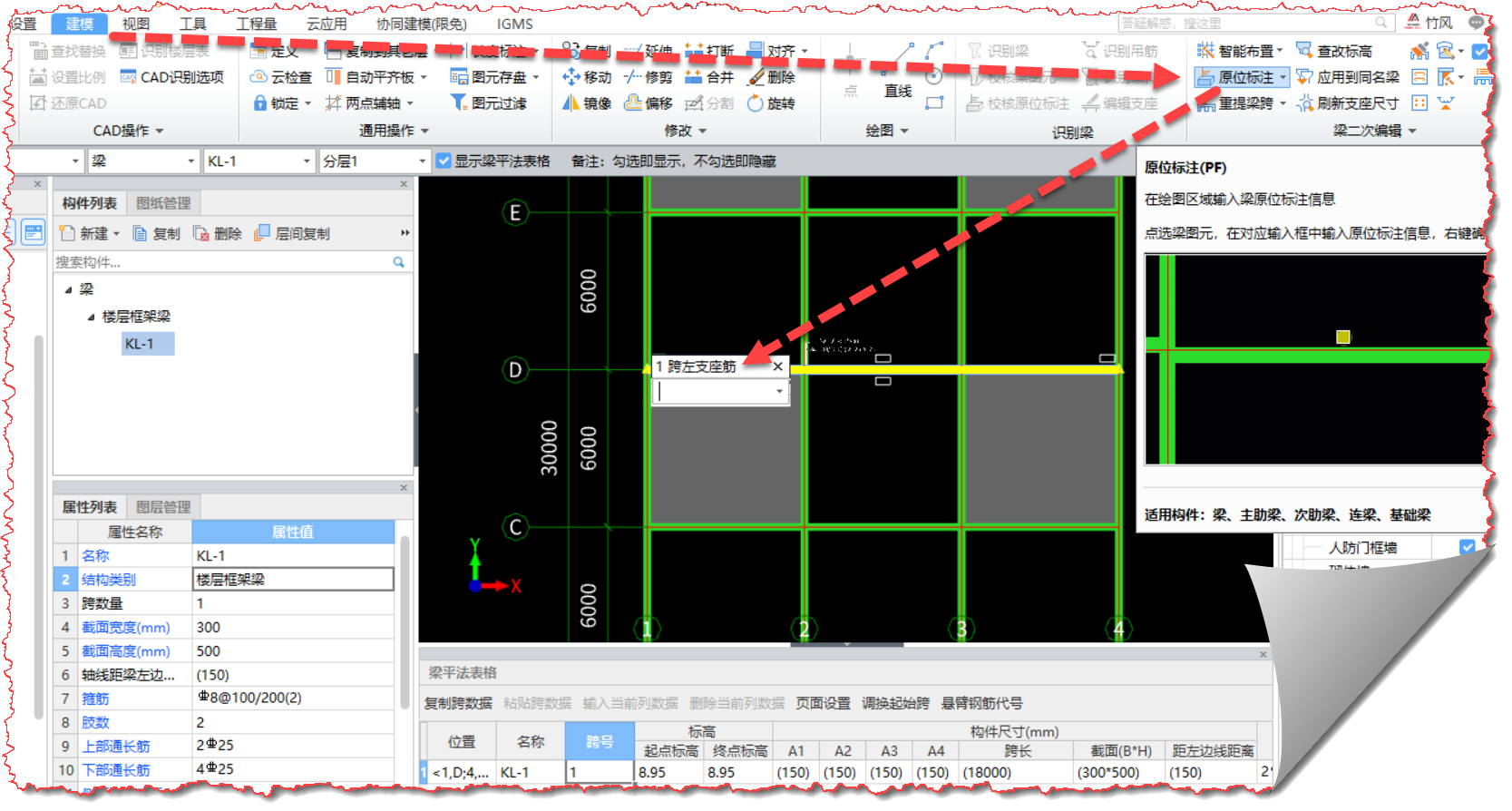Select the 旋转 rotate tool
Screen dimensions: 1512x811
(771, 103)
